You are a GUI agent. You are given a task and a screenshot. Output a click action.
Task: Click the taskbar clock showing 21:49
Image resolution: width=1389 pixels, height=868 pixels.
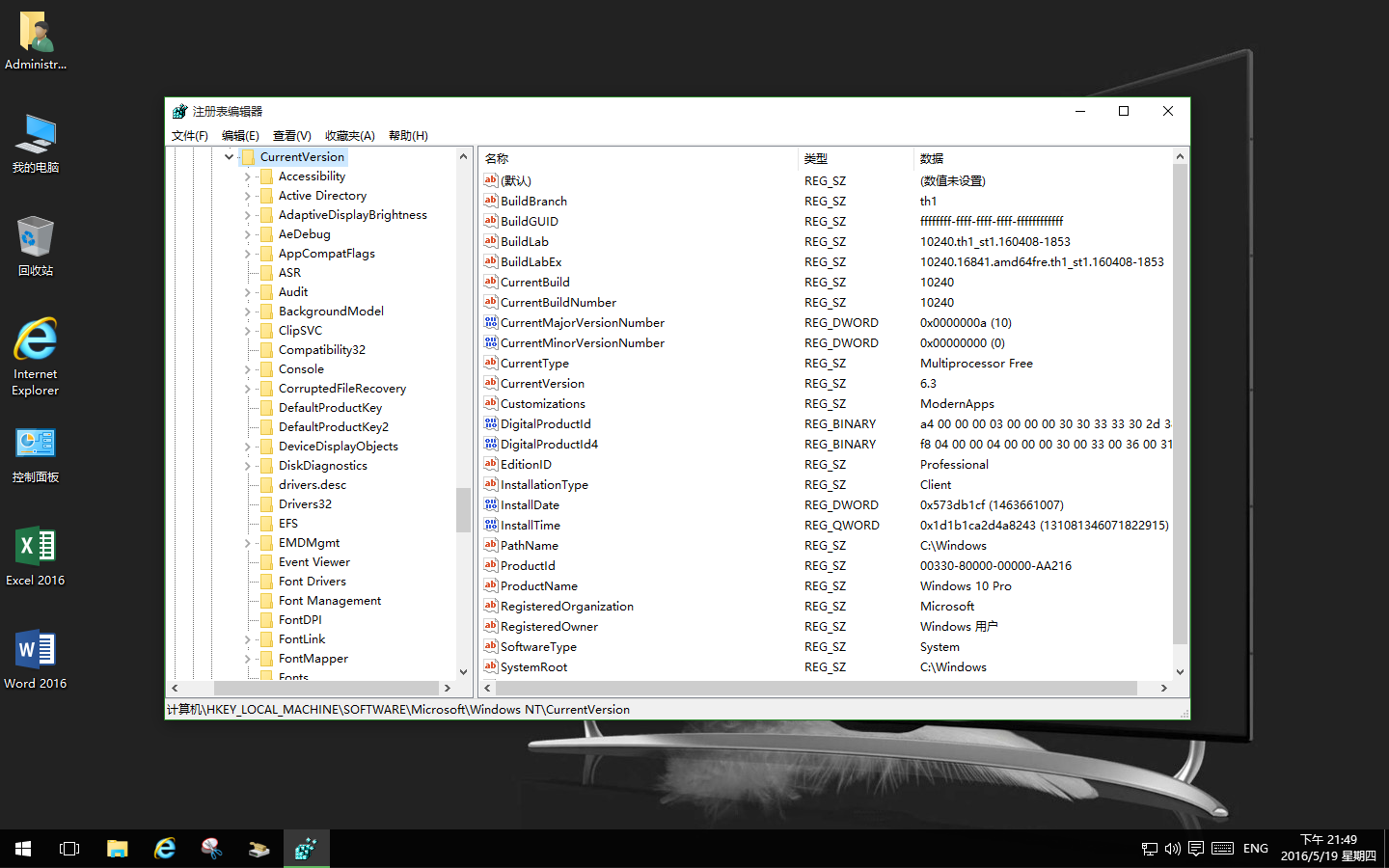click(1328, 848)
